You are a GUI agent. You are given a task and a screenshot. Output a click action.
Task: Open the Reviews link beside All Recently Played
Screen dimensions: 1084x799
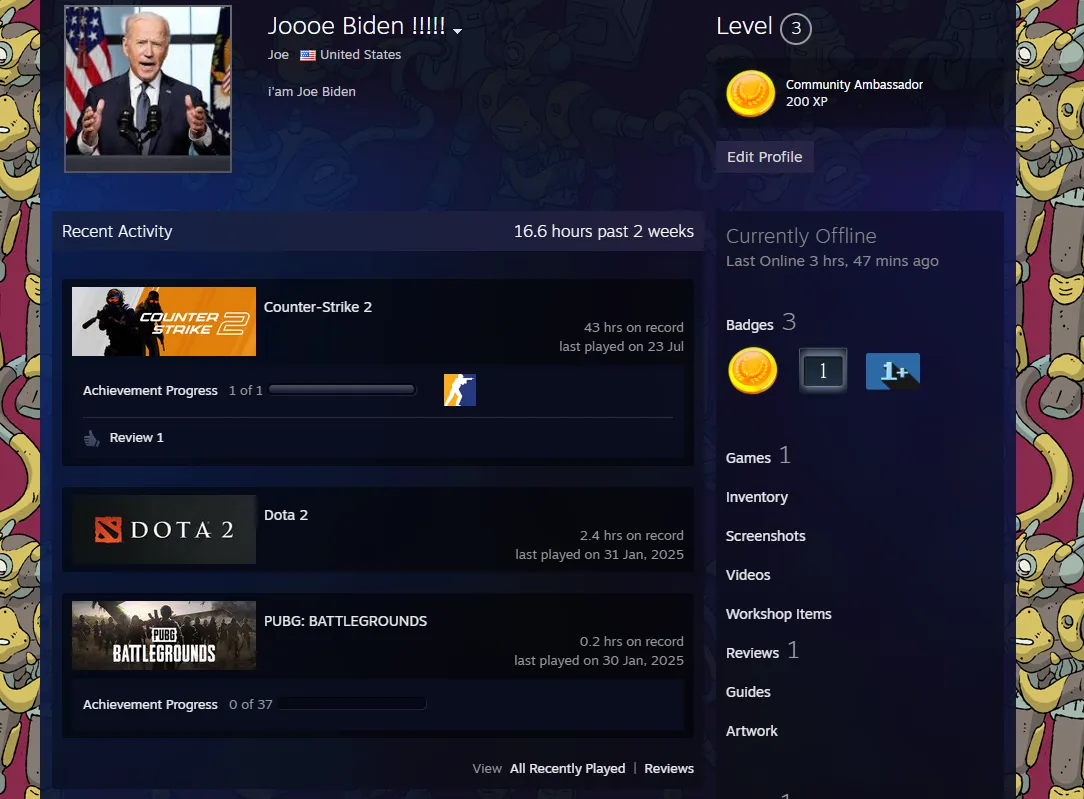(669, 769)
